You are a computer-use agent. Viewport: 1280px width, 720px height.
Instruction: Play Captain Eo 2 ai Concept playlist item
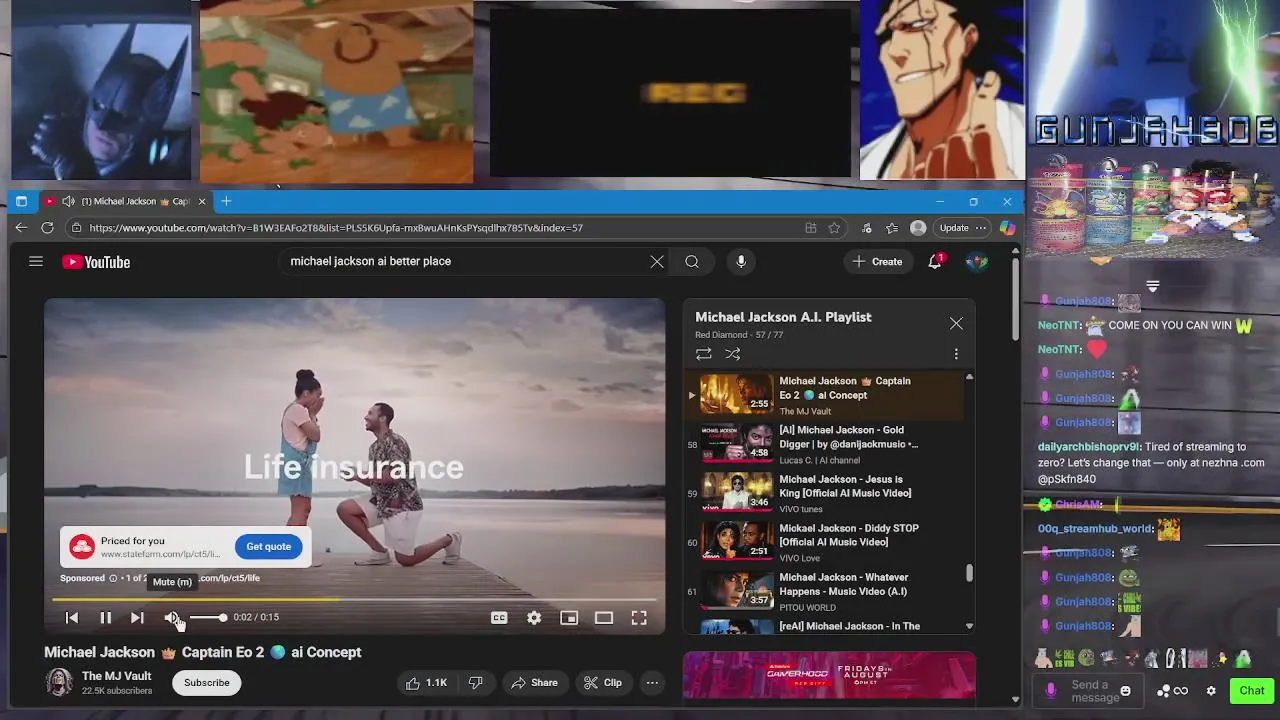(825, 395)
